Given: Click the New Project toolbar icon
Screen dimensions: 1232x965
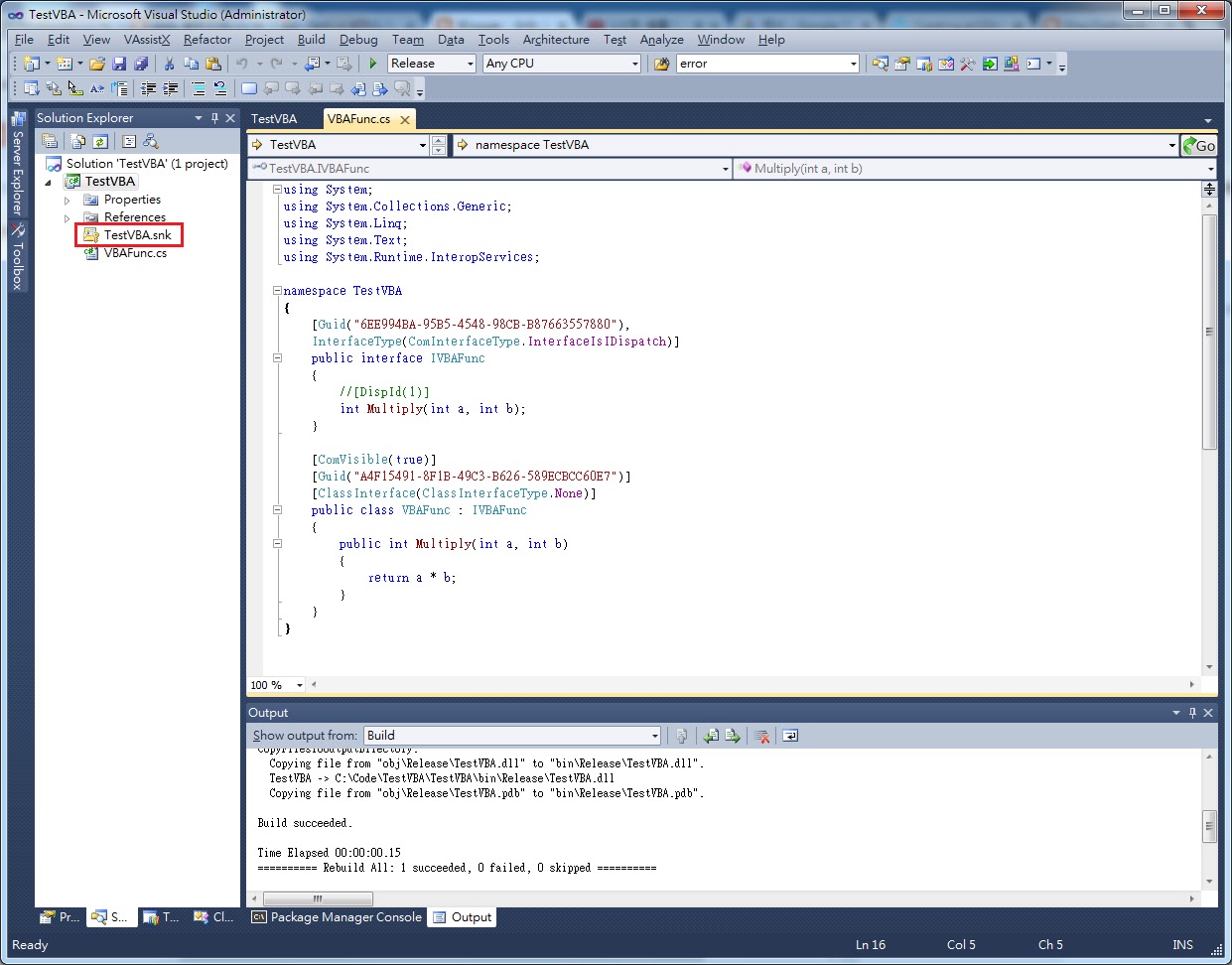Looking at the screenshot, I should pos(31,64).
